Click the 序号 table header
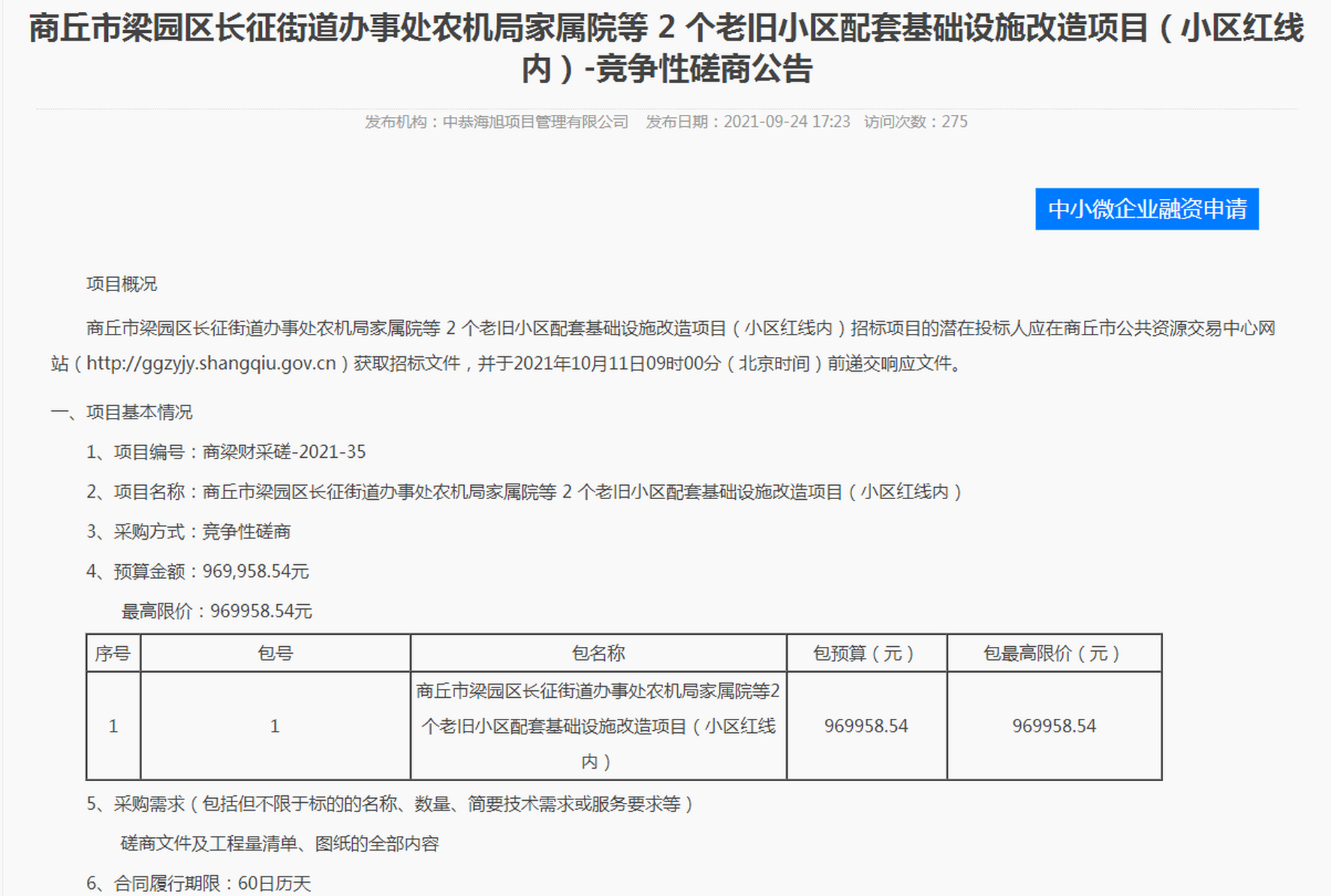Image resolution: width=1331 pixels, height=896 pixels. click(113, 654)
